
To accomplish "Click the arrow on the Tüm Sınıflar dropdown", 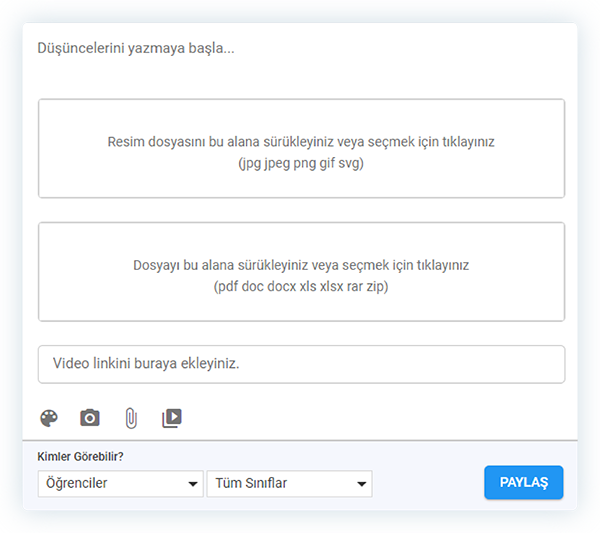I will 362,485.
